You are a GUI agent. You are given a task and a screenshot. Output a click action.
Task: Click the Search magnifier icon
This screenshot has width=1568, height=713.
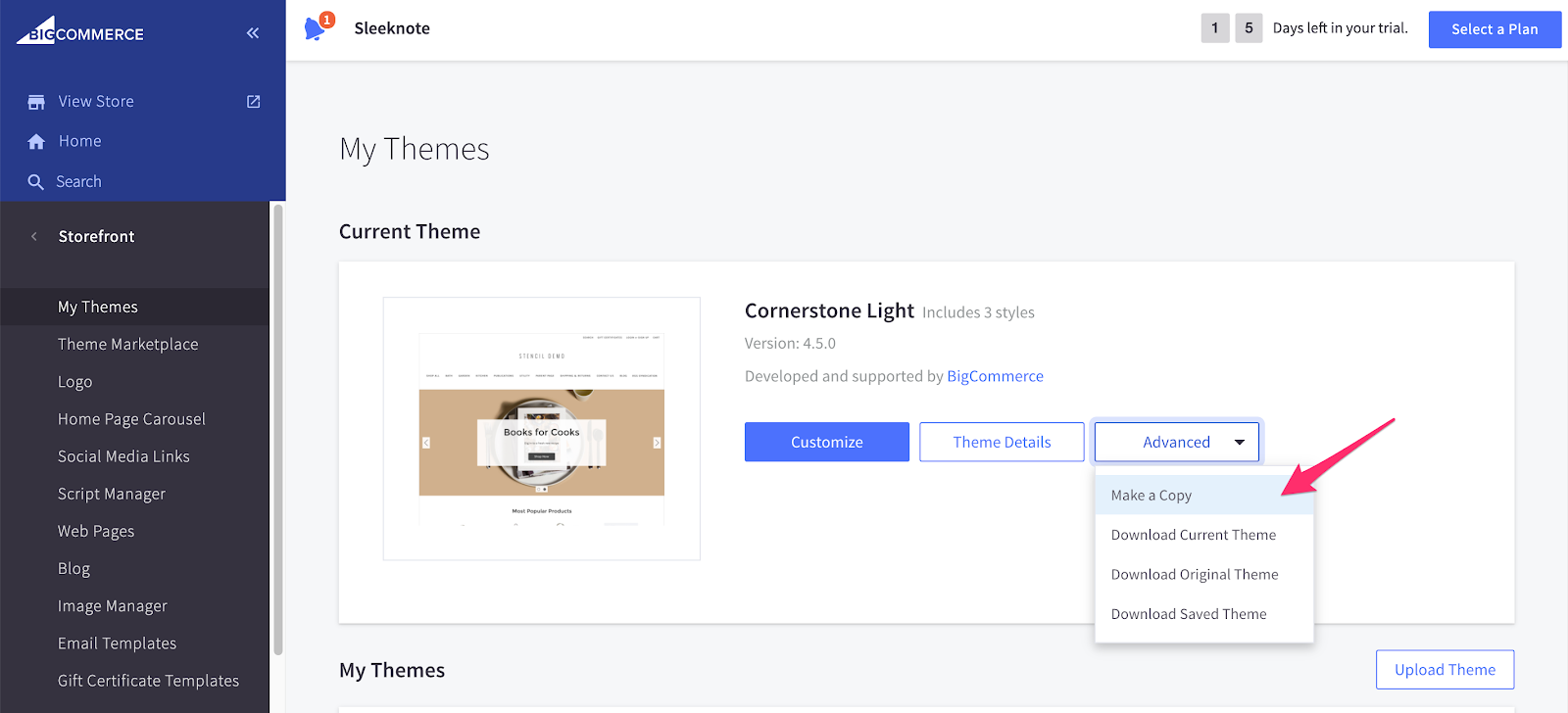[x=36, y=182]
